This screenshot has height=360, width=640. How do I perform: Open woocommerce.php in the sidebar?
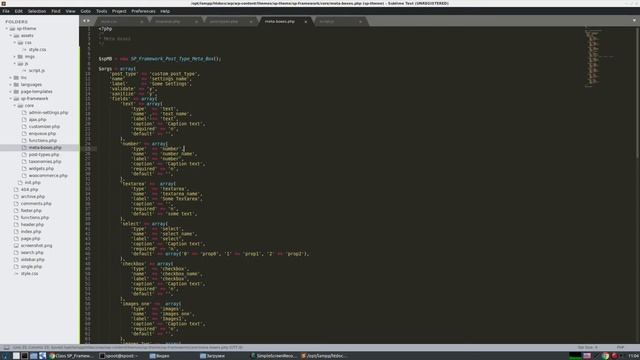pyautogui.click(x=48, y=176)
